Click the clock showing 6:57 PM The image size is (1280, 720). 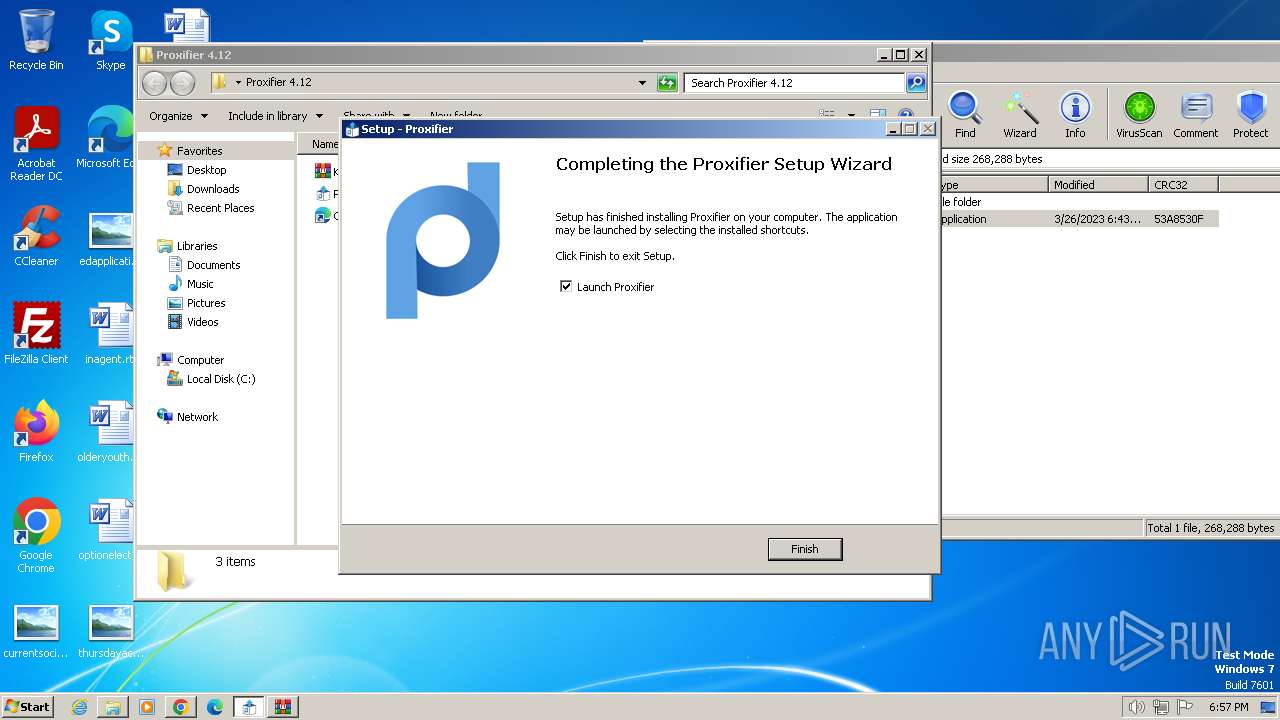click(1228, 707)
